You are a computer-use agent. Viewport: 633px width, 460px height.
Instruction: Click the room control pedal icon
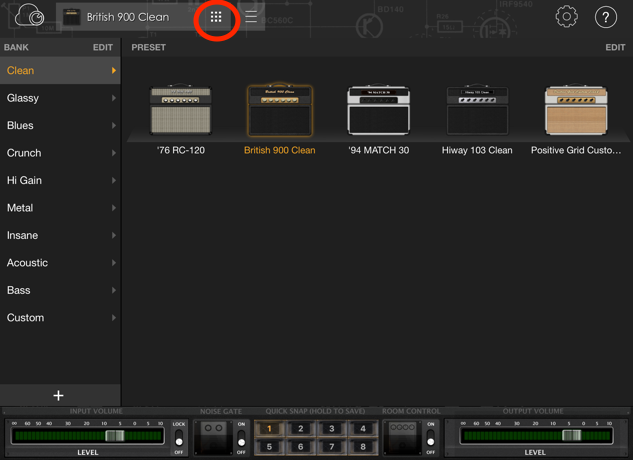402,437
